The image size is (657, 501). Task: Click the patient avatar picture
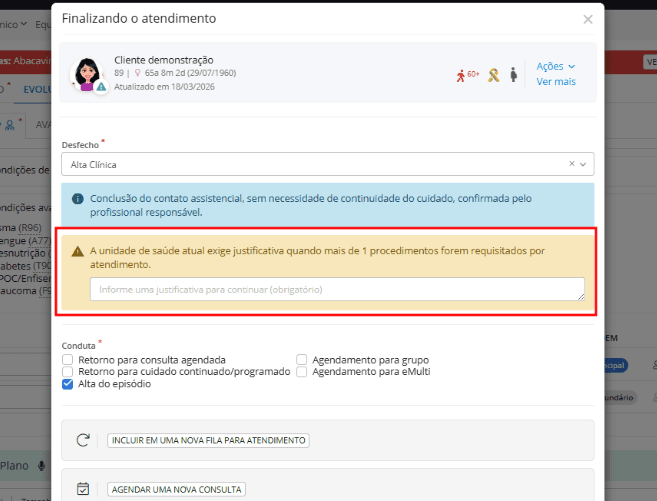[87, 72]
